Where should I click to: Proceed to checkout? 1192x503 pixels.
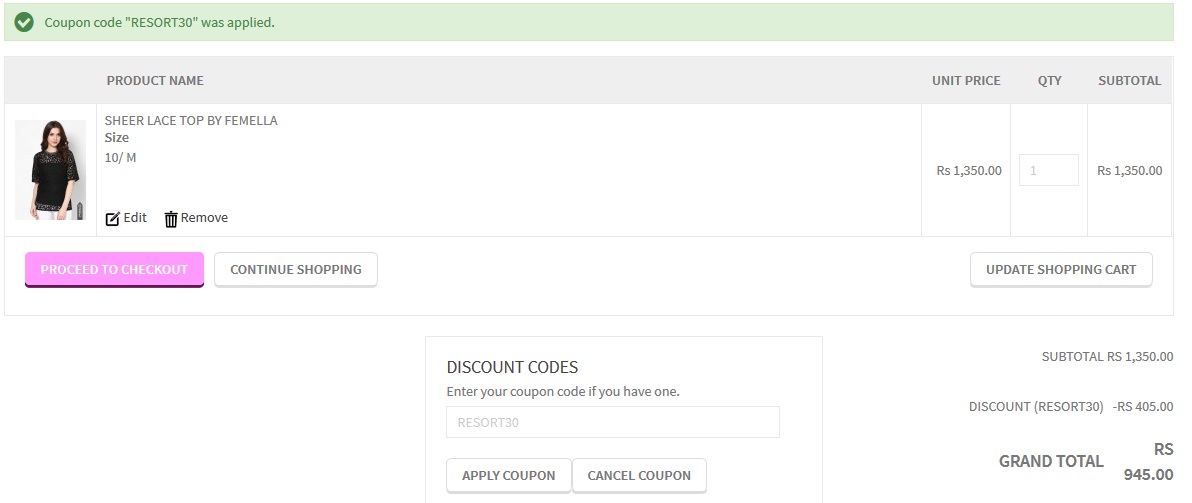pyautogui.click(x=114, y=270)
